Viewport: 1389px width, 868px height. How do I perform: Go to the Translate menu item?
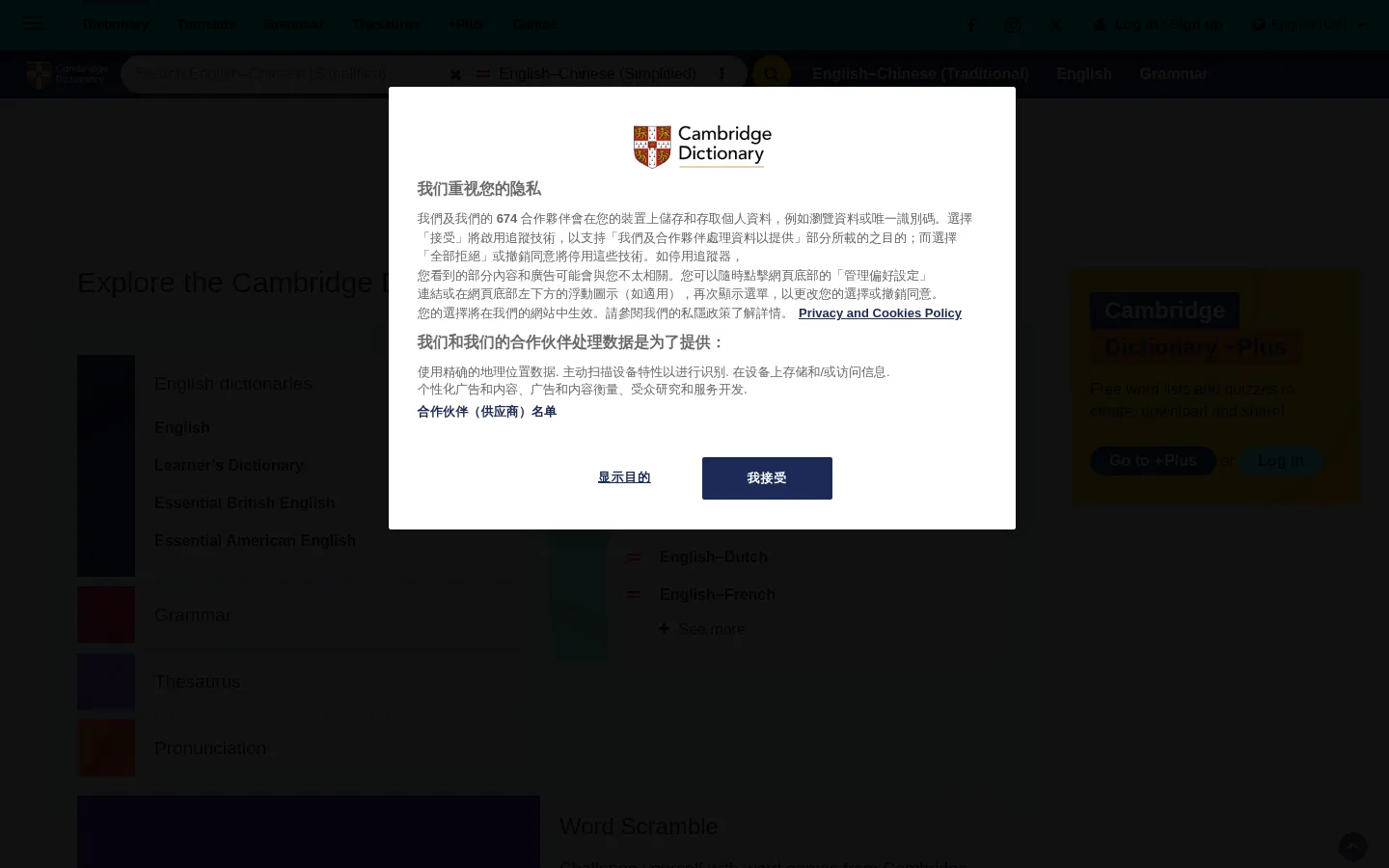point(205,24)
